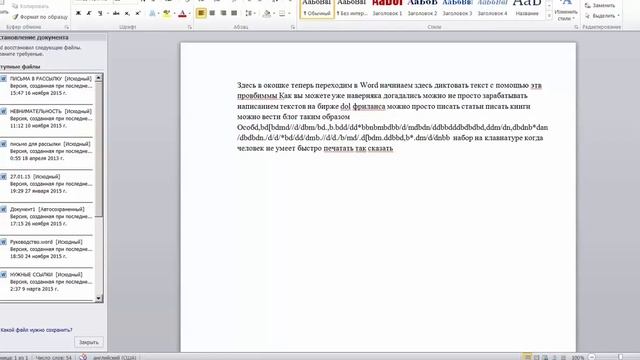Viewport: 640px width, 360px height.
Task: Apply Заголовок 2 style
Action: (x=422, y=8)
